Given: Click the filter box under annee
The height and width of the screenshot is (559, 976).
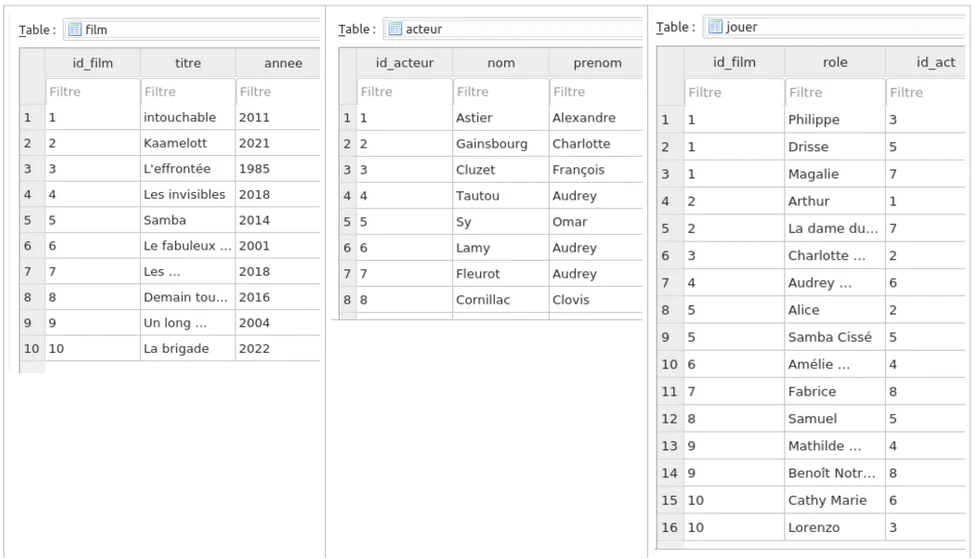Looking at the screenshot, I should tap(279, 92).
